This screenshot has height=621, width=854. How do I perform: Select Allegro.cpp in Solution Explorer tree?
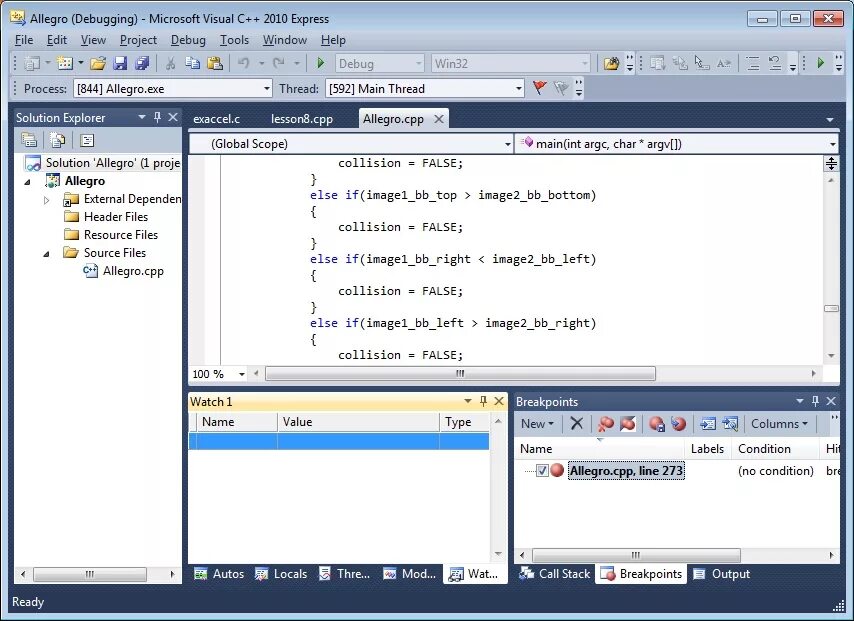[x=133, y=271]
